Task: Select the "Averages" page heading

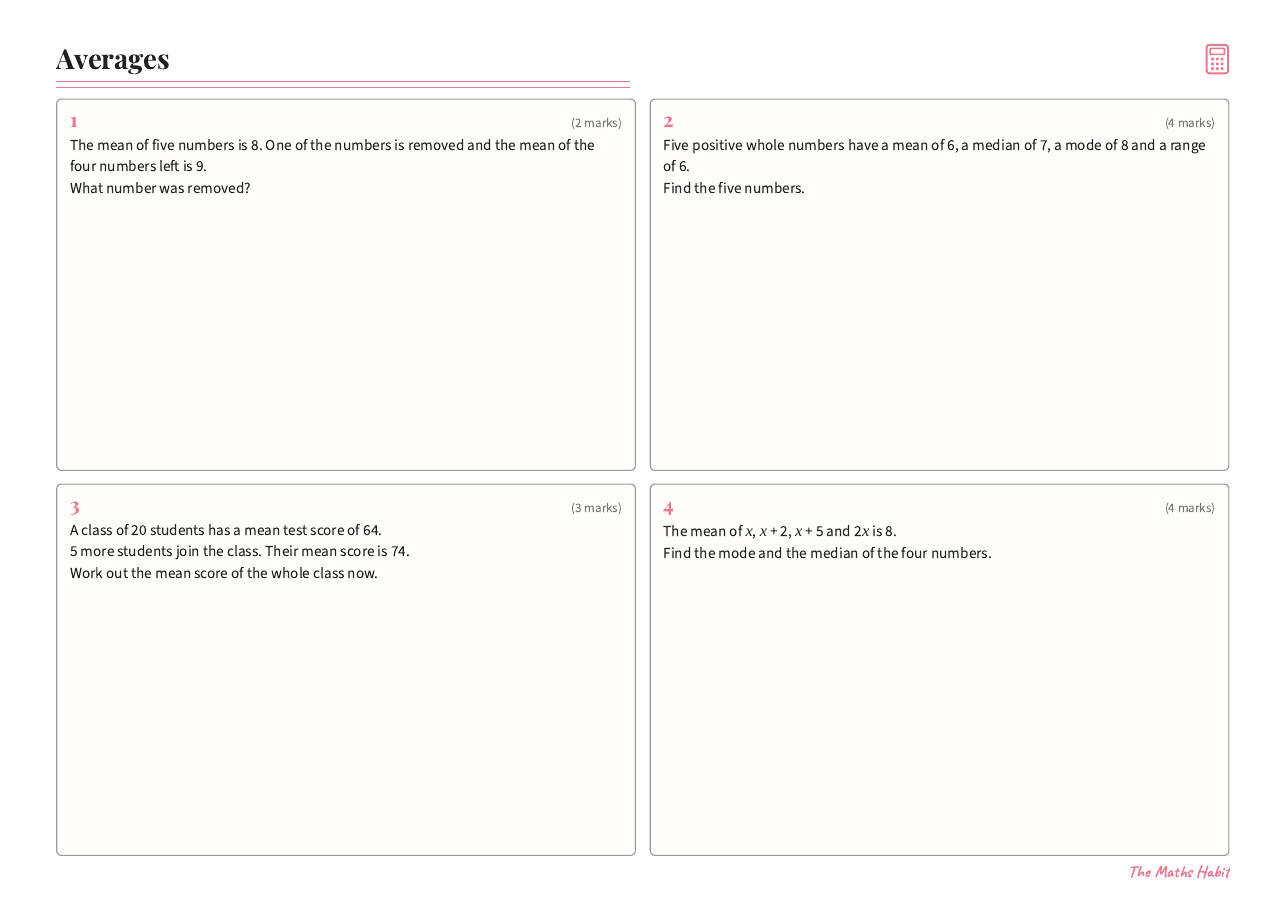Action: (x=113, y=59)
